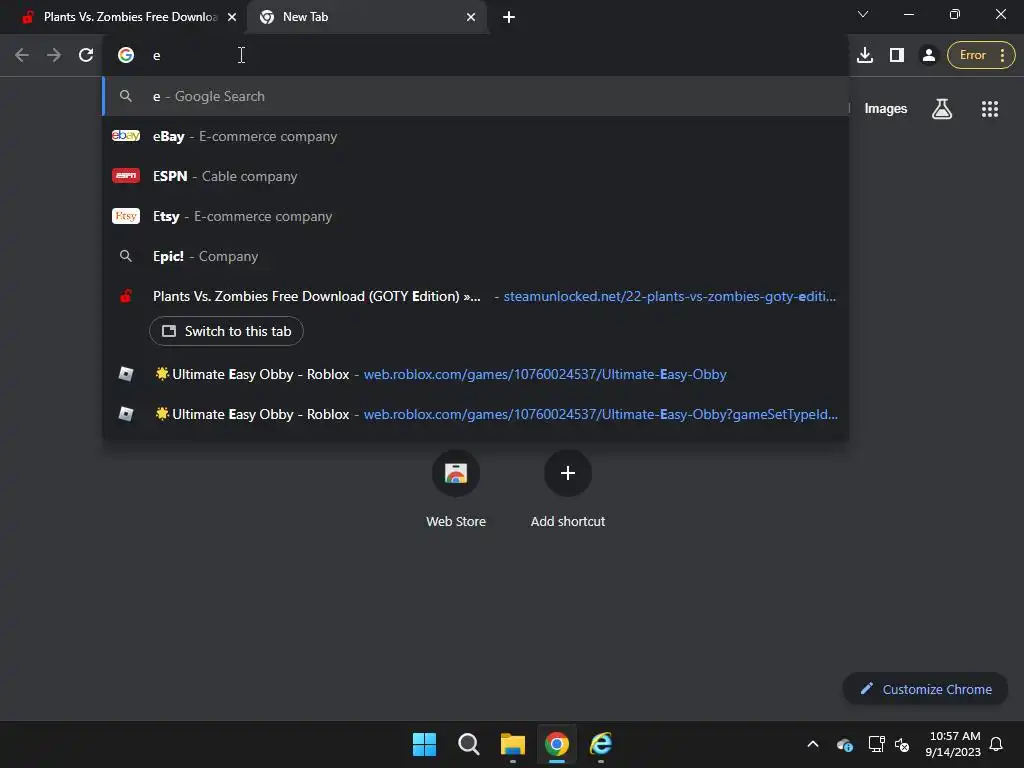
Task: Expand the tab search chevron
Action: click(x=863, y=14)
